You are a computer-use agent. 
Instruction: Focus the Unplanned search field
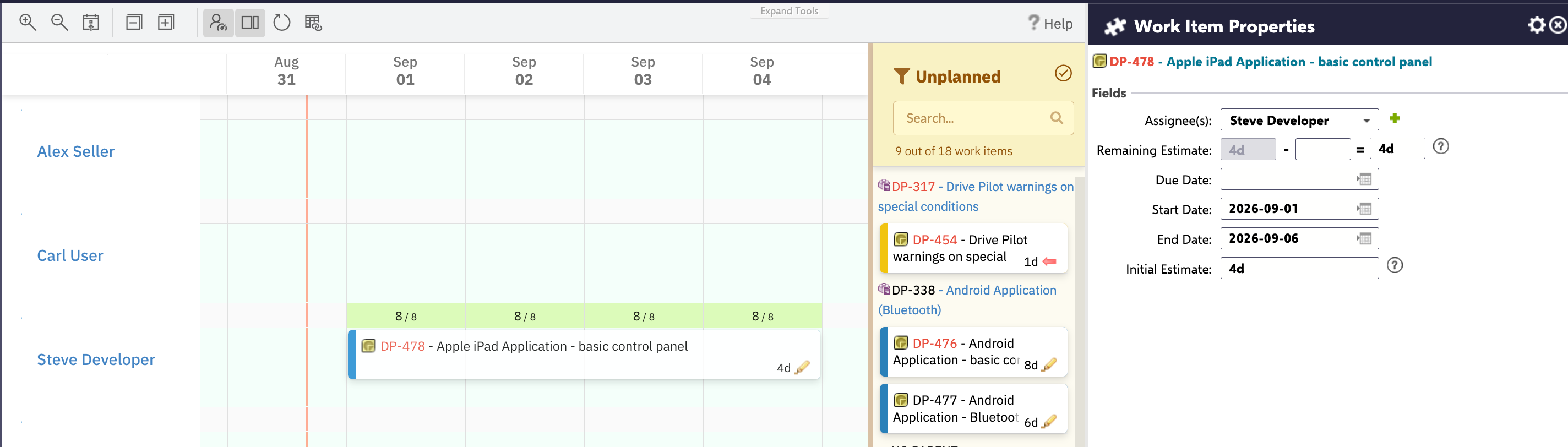[x=983, y=118]
